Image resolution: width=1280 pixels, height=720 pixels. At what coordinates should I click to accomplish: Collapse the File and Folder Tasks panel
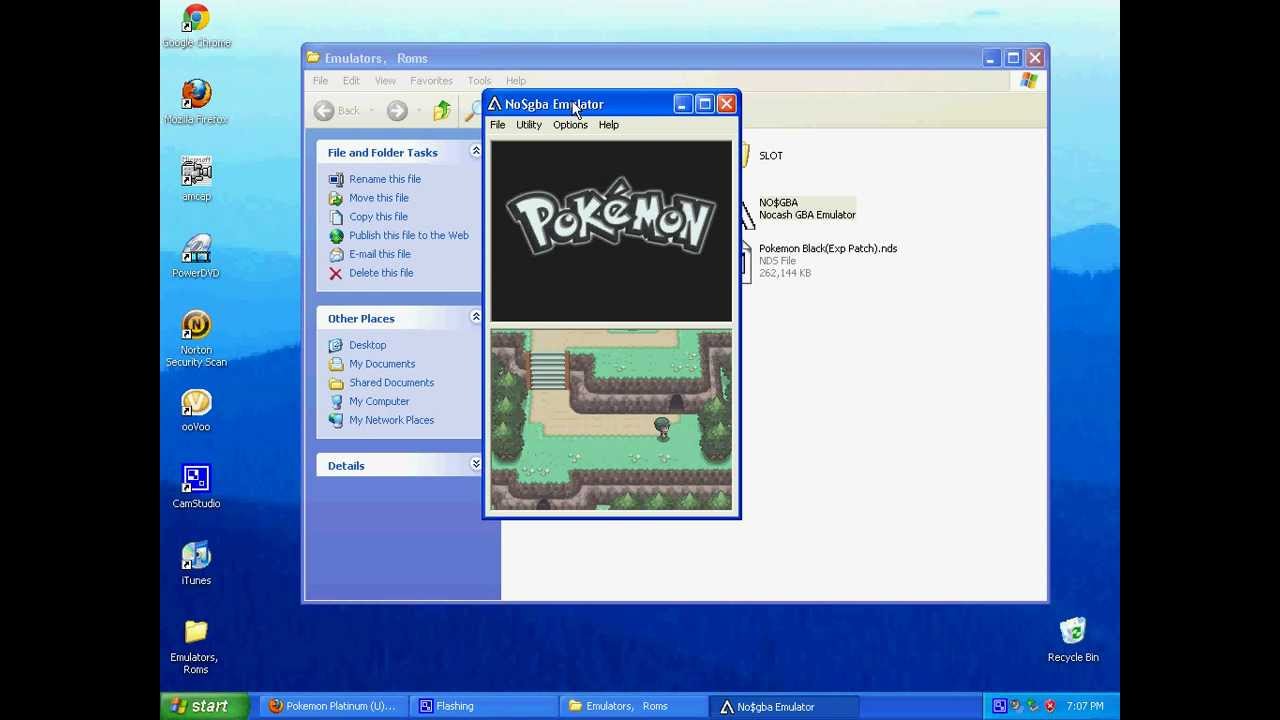coord(475,151)
